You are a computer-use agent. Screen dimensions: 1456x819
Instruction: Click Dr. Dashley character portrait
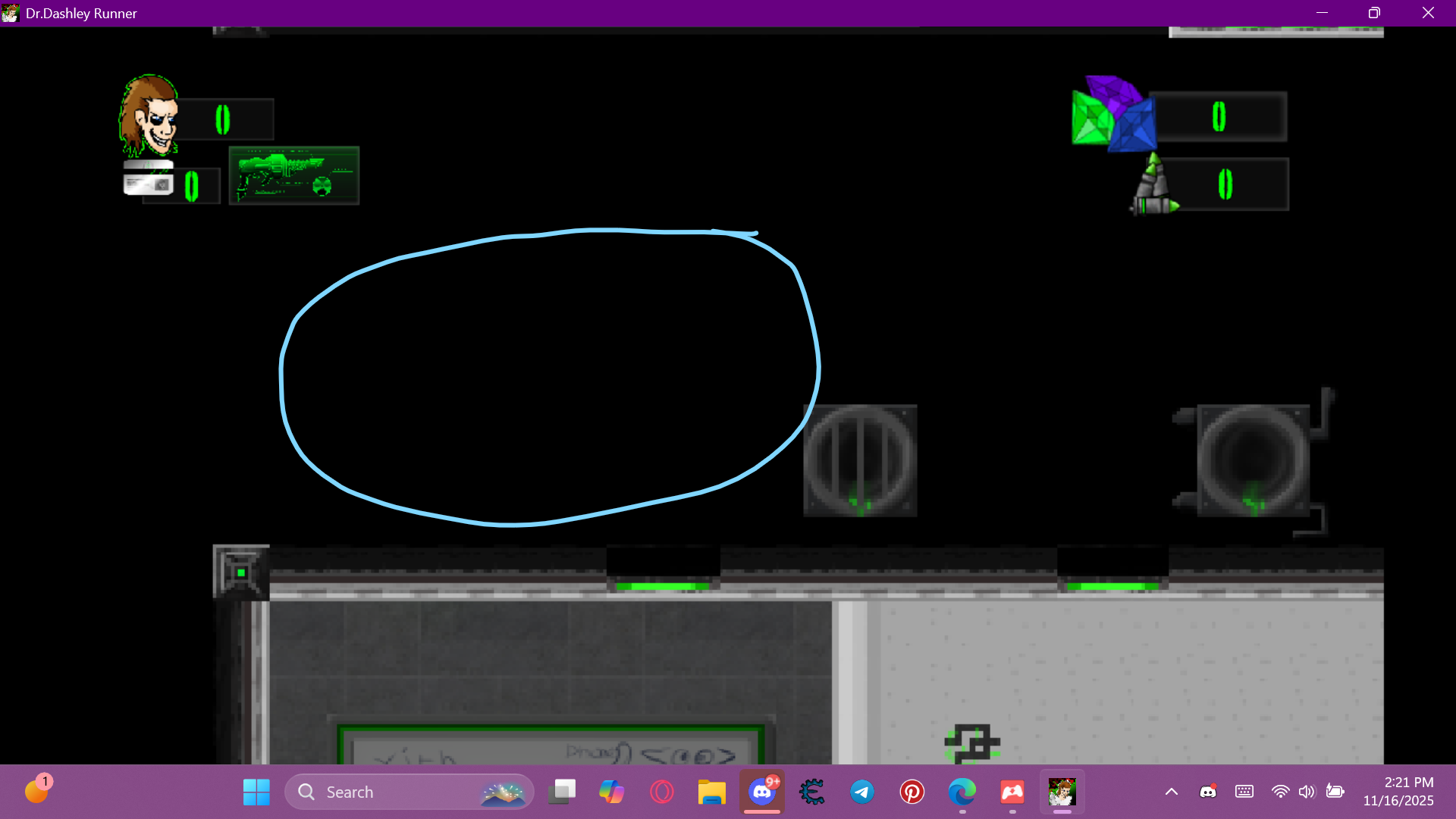(x=149, y=115)
